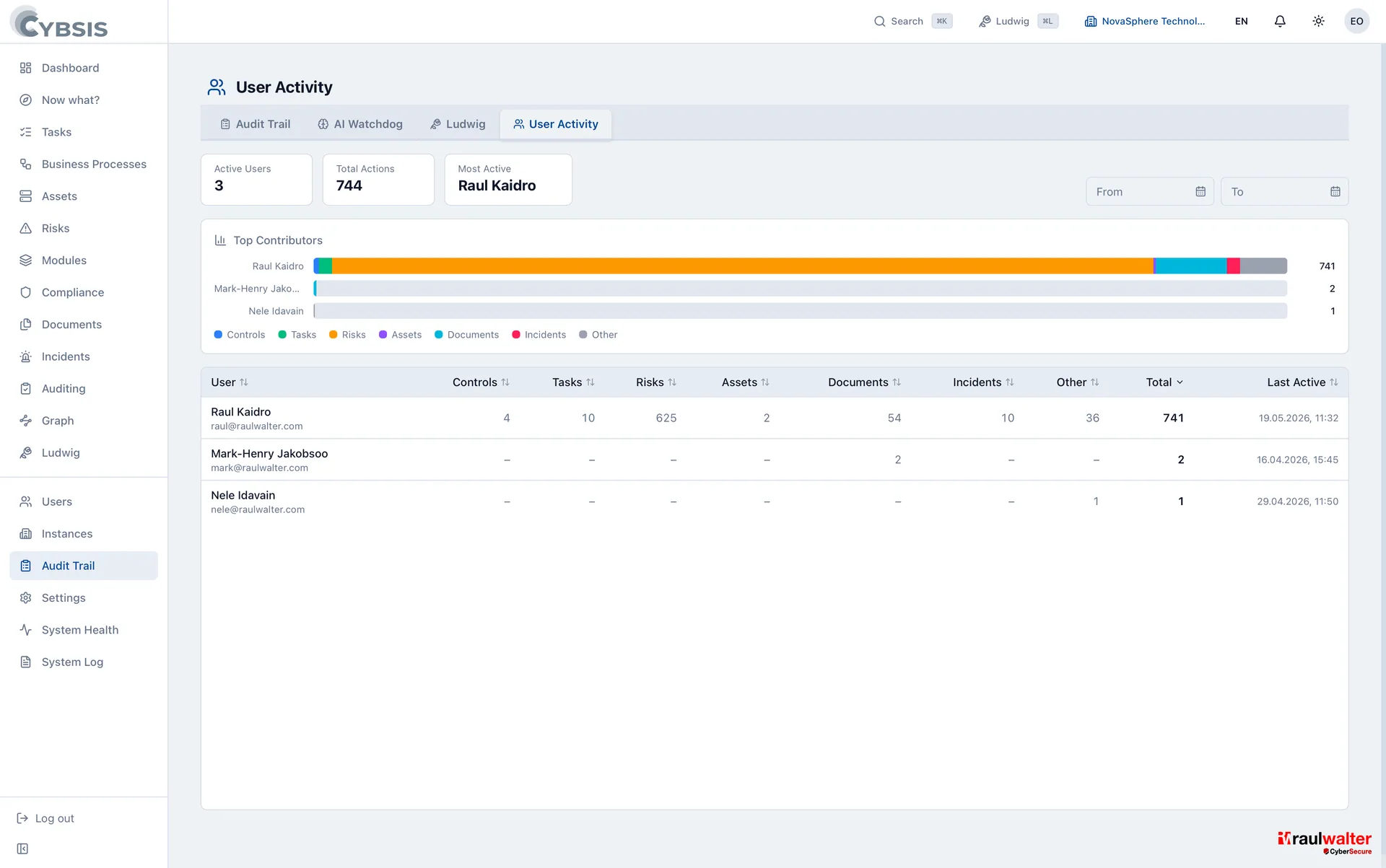Click the From date input field
The image size is (1386, 868).
(x=1149, y=192)
